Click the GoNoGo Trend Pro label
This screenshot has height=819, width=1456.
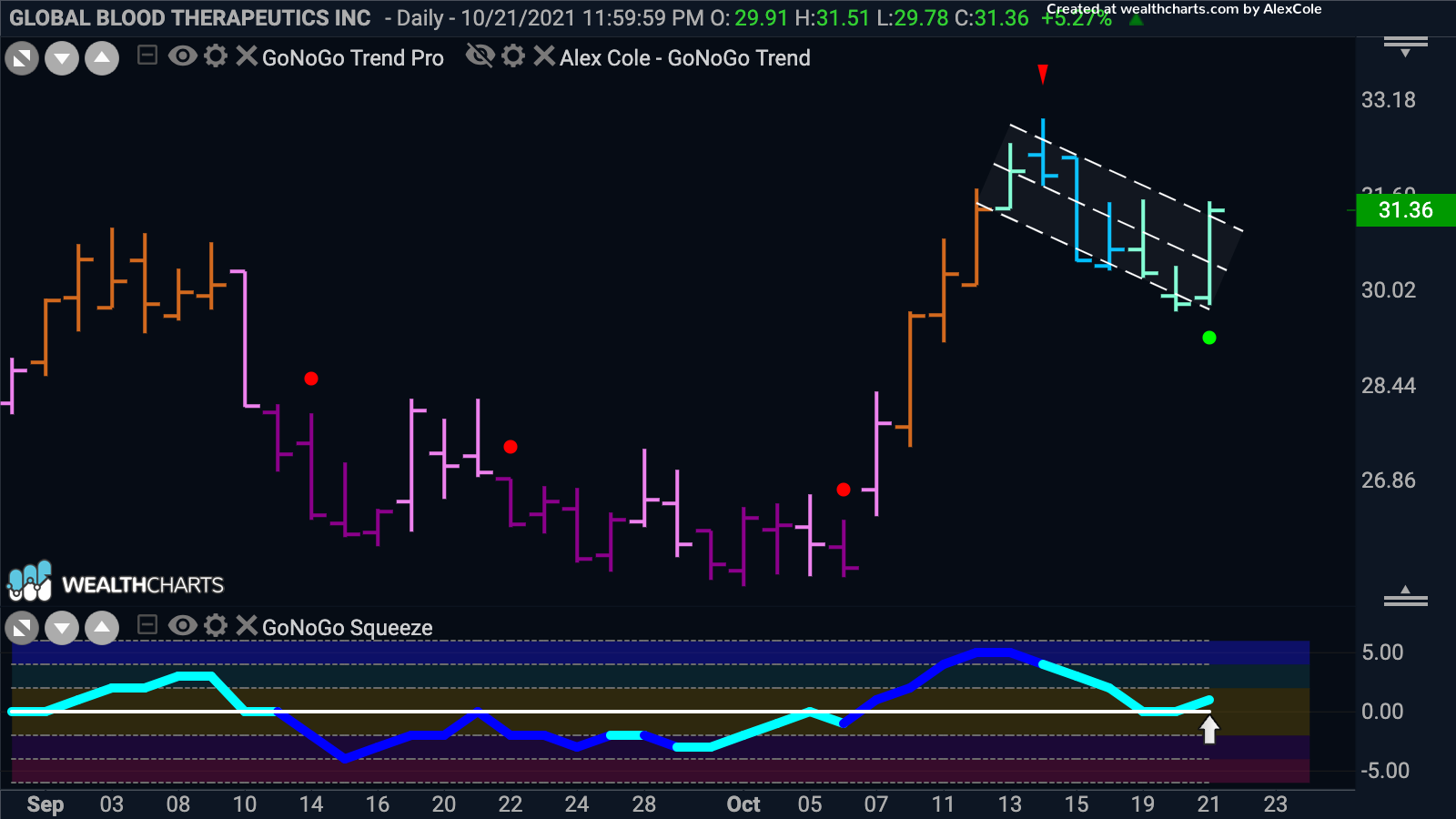(353, 58)
